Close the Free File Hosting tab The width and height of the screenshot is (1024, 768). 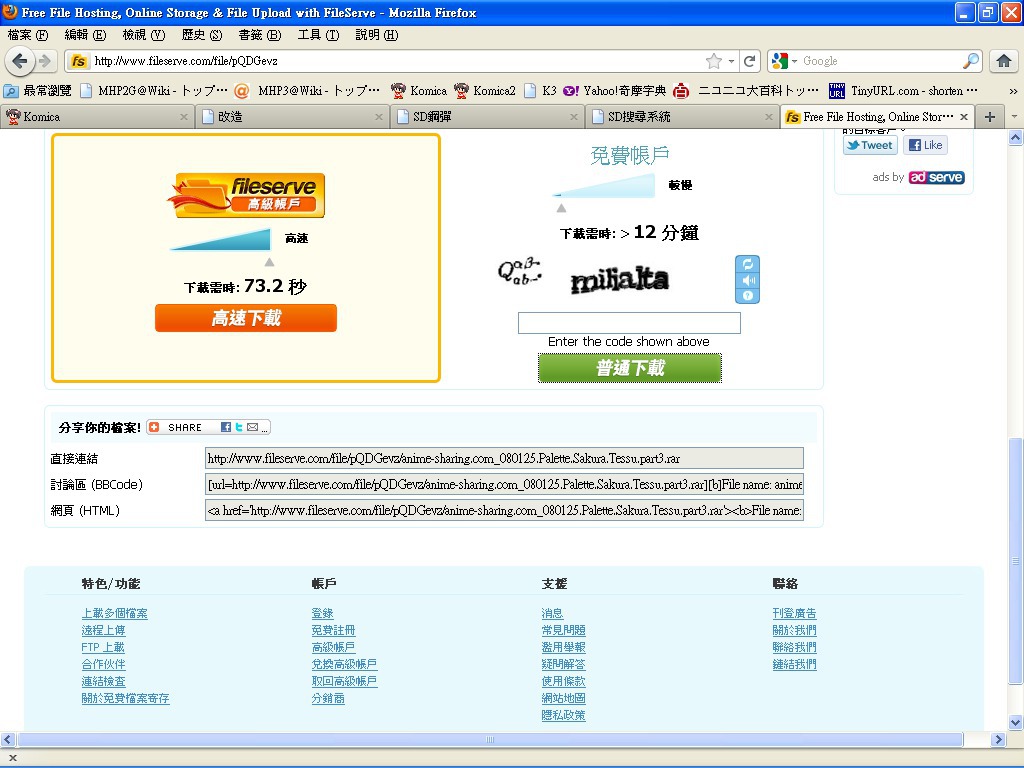pyautogui.click(x=964, y=117)
